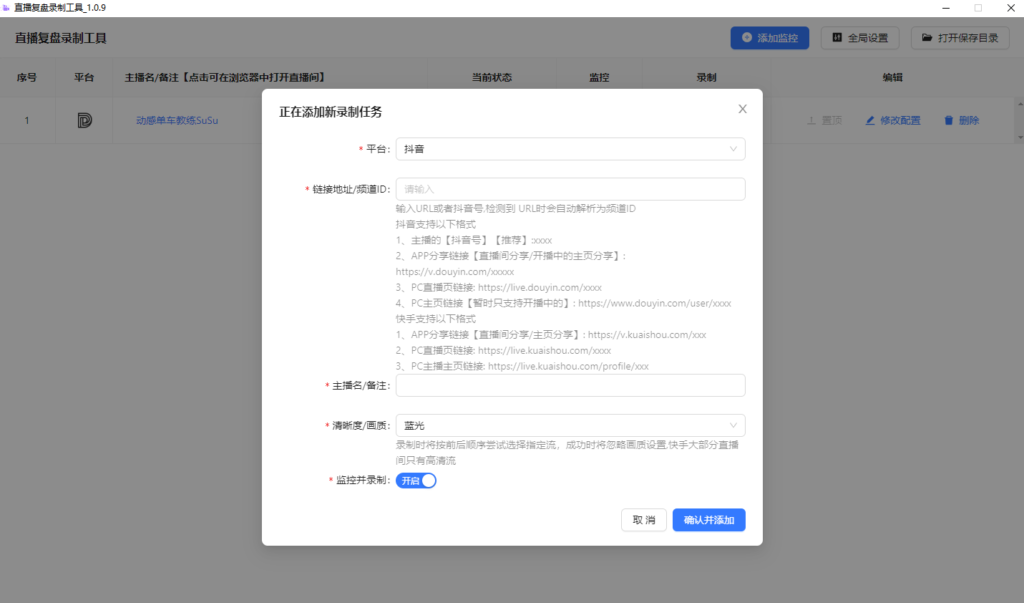Click the 确认并添加 button

pos(708,520)
